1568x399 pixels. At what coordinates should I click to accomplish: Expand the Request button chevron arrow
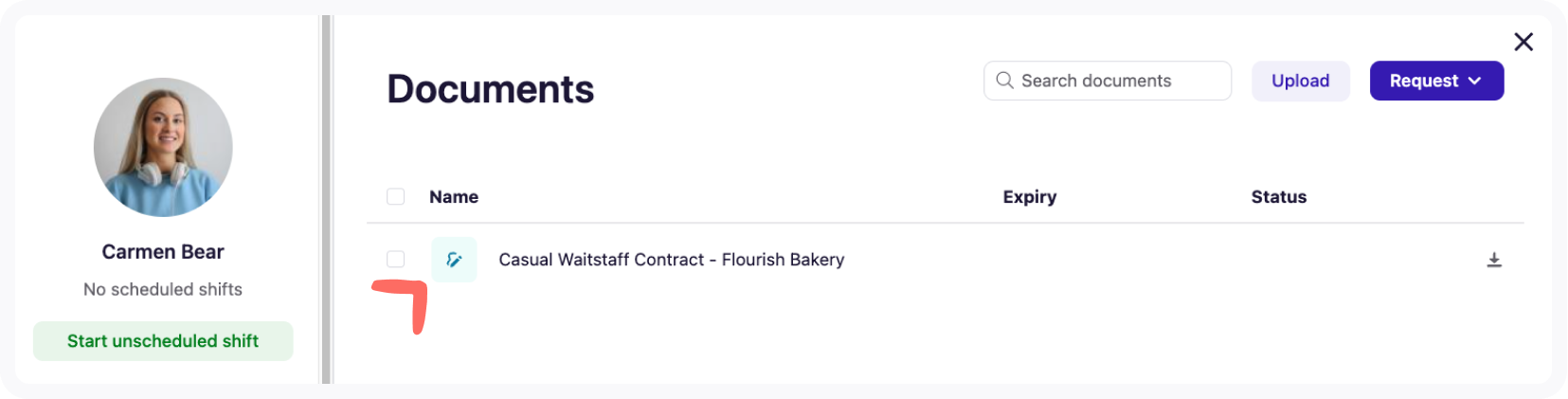[x=1475, y=81]
